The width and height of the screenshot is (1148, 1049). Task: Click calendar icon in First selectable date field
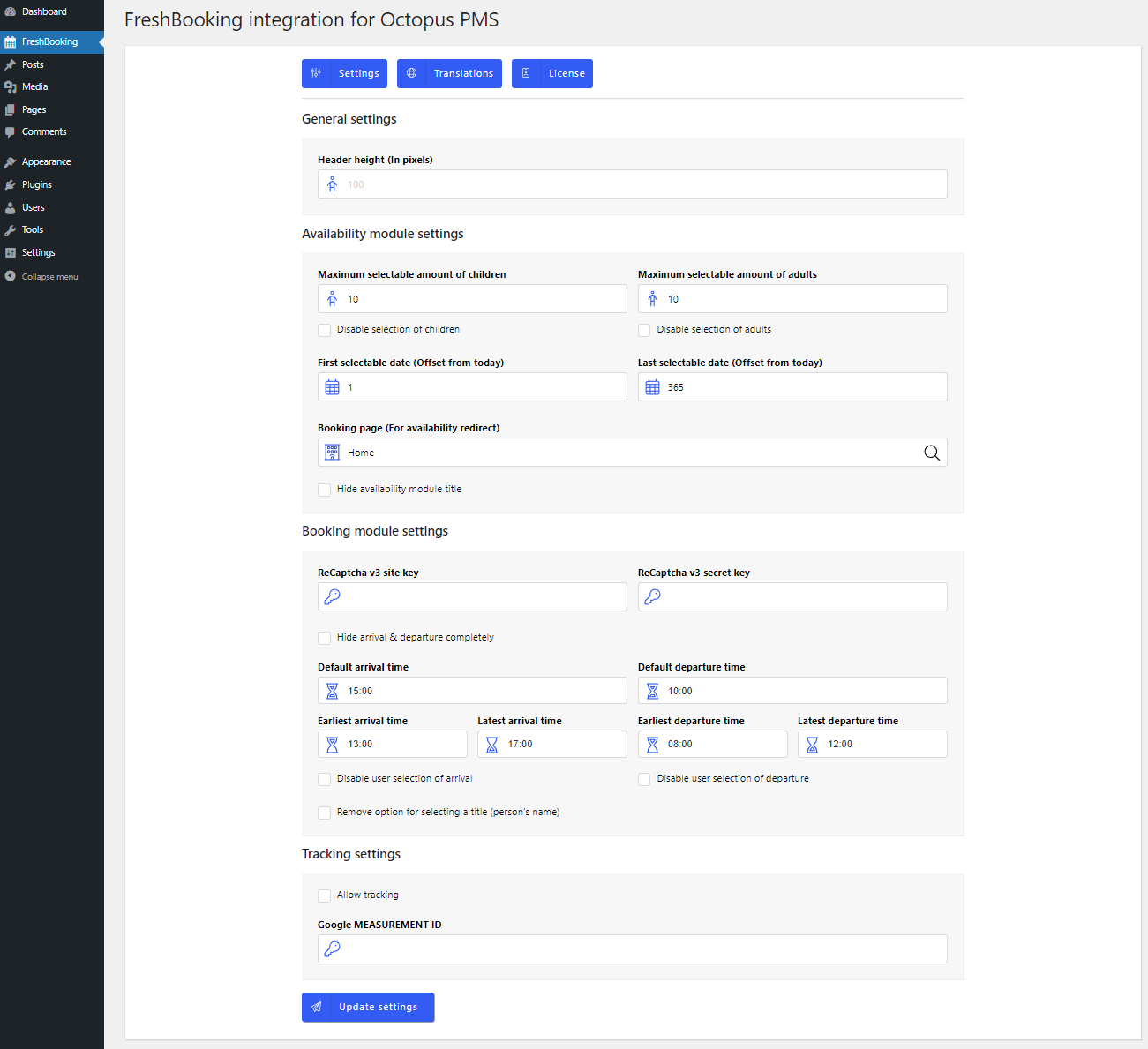tap(332, 387)
